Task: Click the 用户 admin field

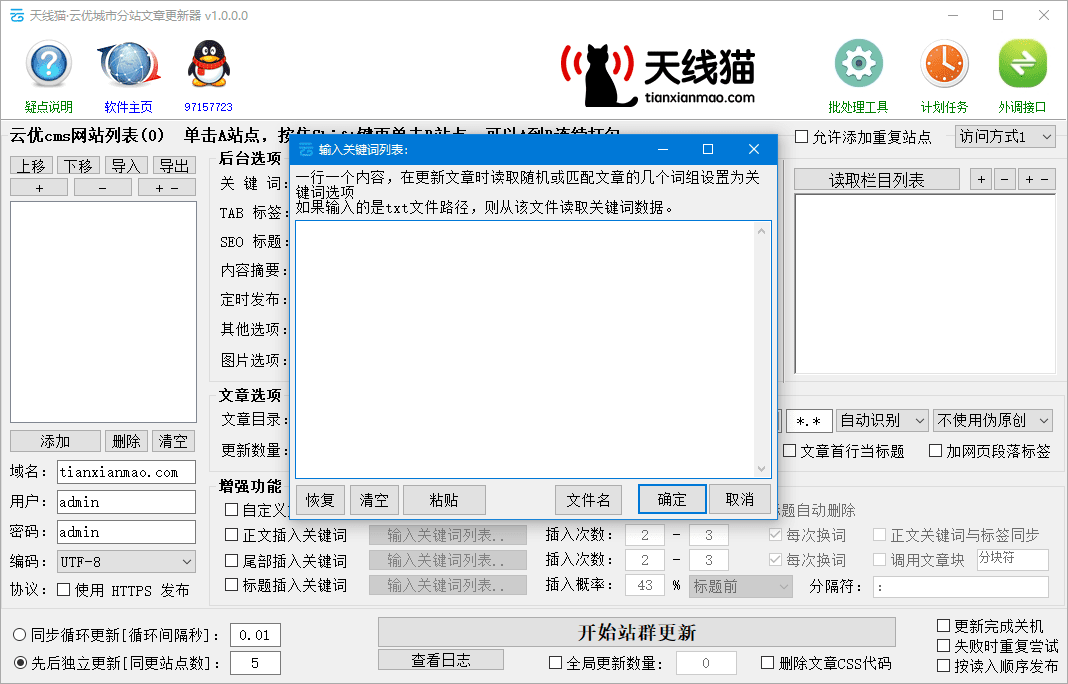Action: (x=126, y=501)
